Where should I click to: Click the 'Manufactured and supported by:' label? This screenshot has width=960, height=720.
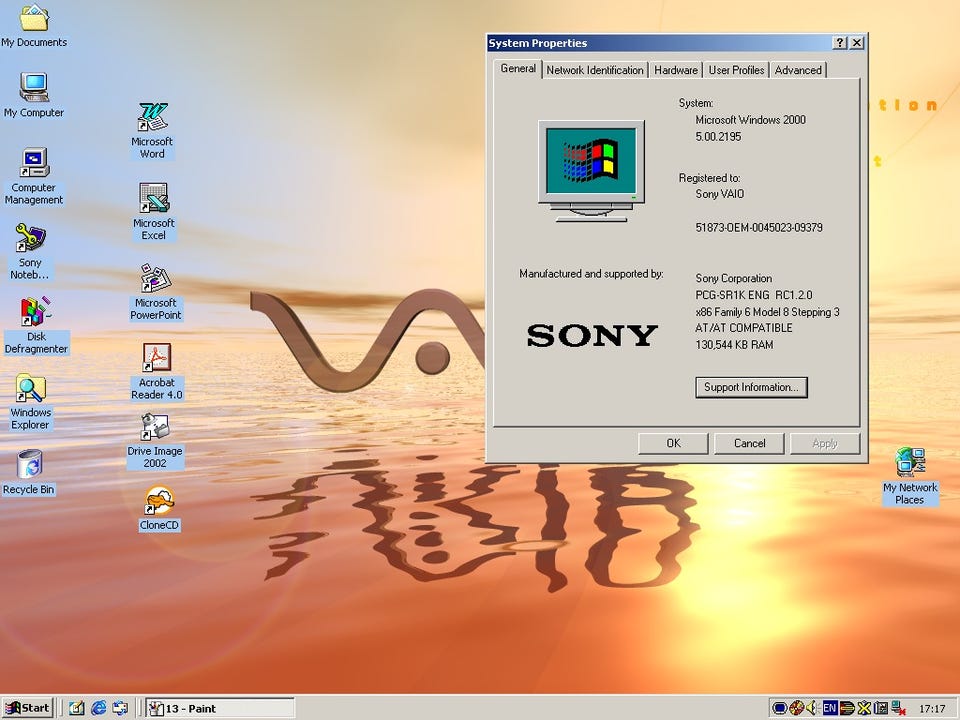click(x=591, y=274)
